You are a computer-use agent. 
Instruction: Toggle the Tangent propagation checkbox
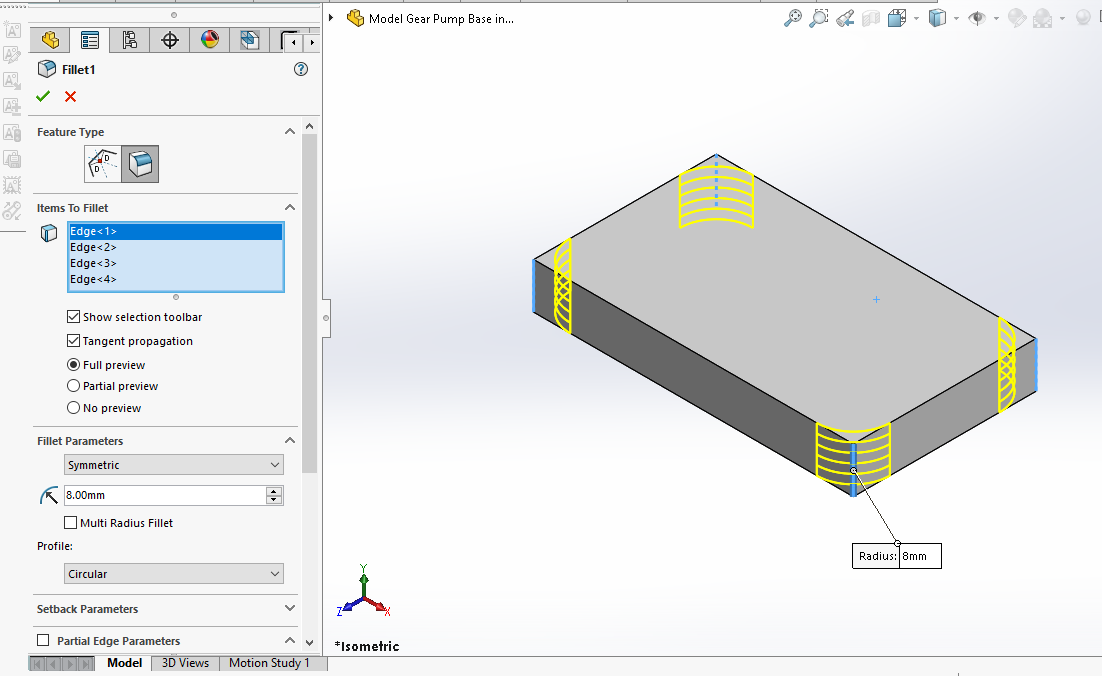(x=73, y=341)
